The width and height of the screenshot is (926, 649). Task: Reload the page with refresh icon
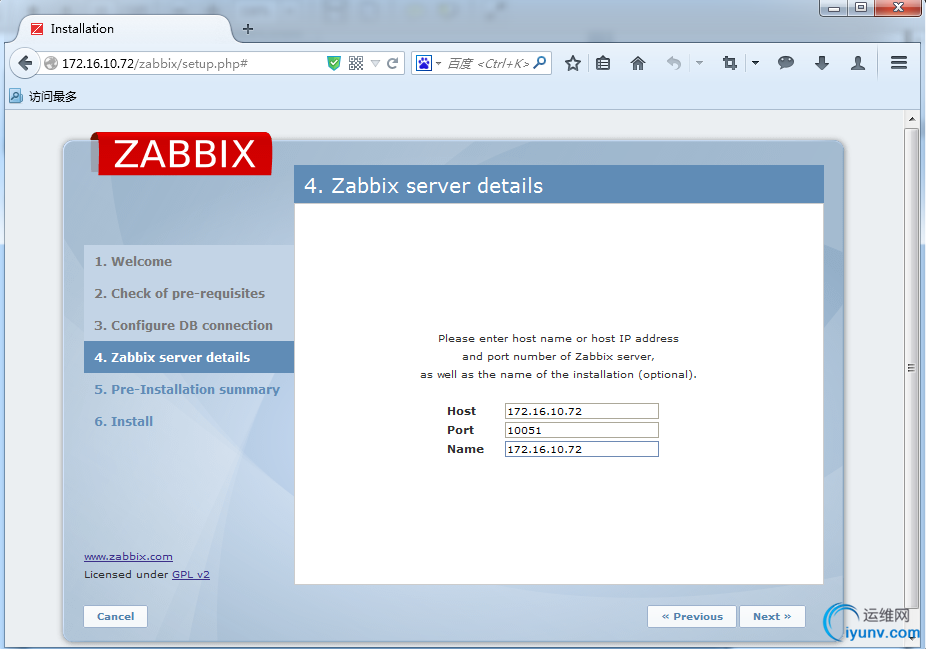[x=392, y=63]
